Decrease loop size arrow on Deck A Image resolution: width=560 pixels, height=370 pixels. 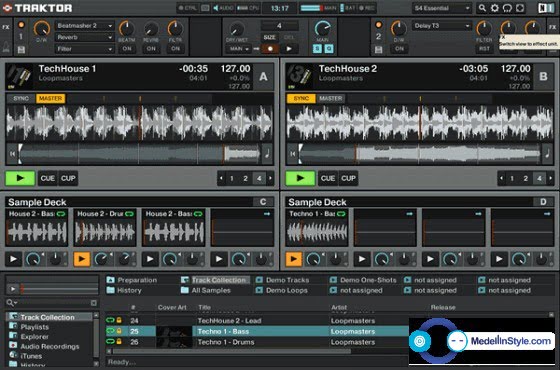pos(221,178)
